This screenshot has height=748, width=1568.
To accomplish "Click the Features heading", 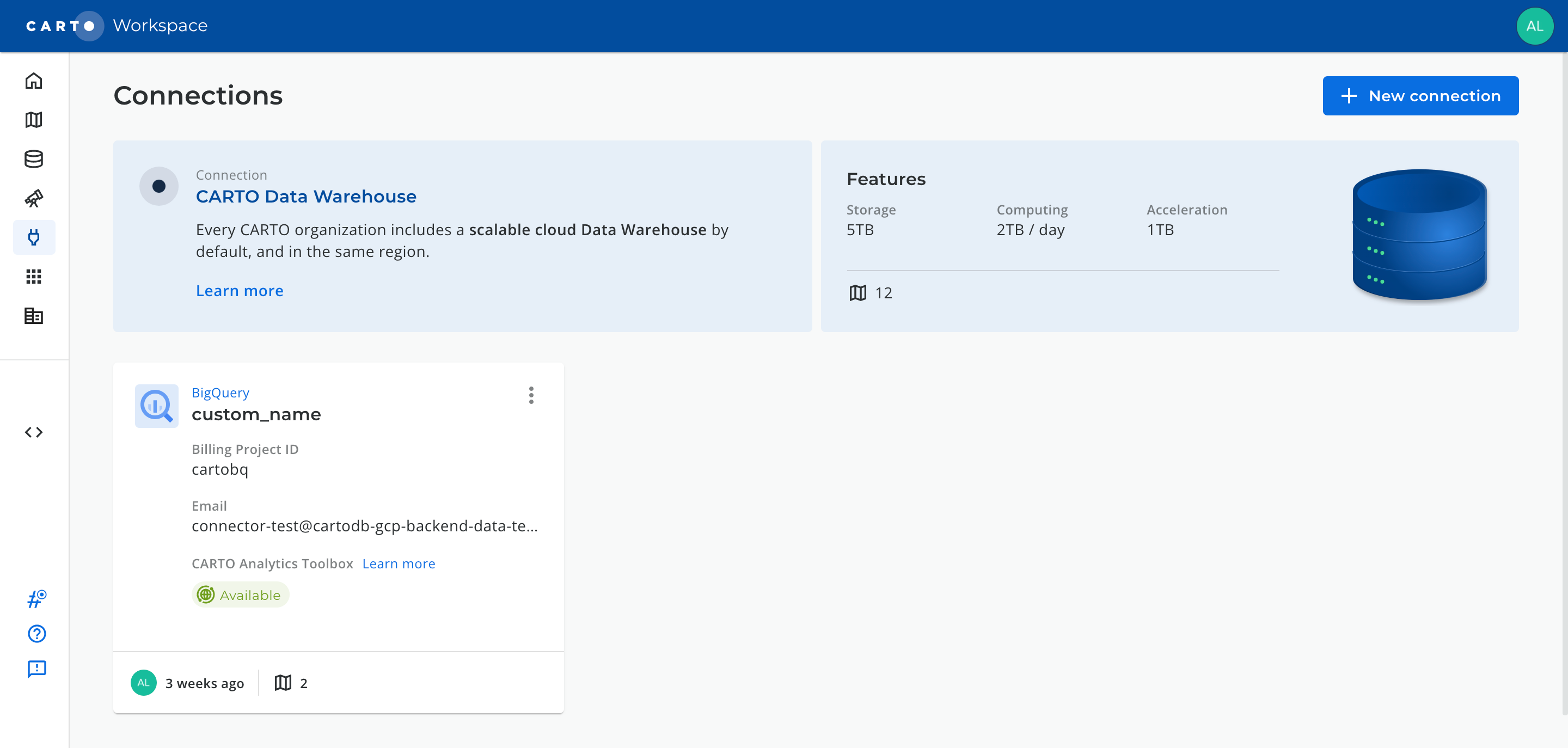I will tap(886, 179).
